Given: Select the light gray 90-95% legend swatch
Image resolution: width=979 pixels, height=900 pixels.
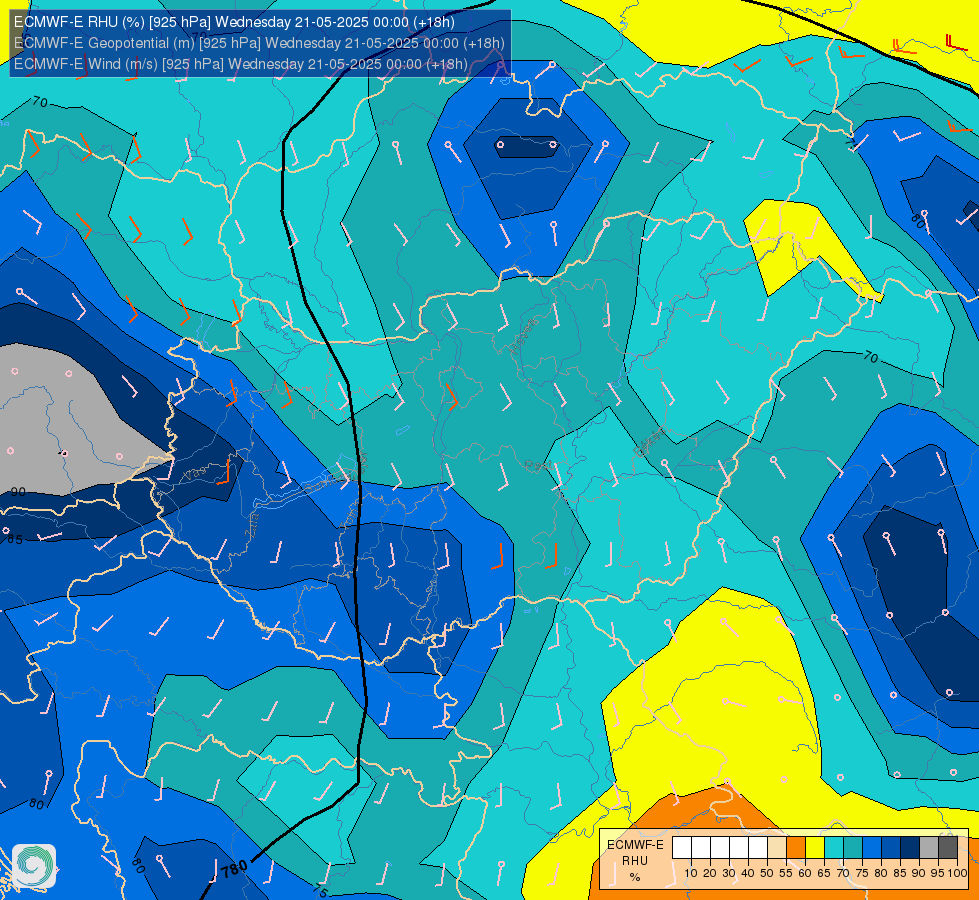Looking at the screenshot, I should (x=929, y=848).
